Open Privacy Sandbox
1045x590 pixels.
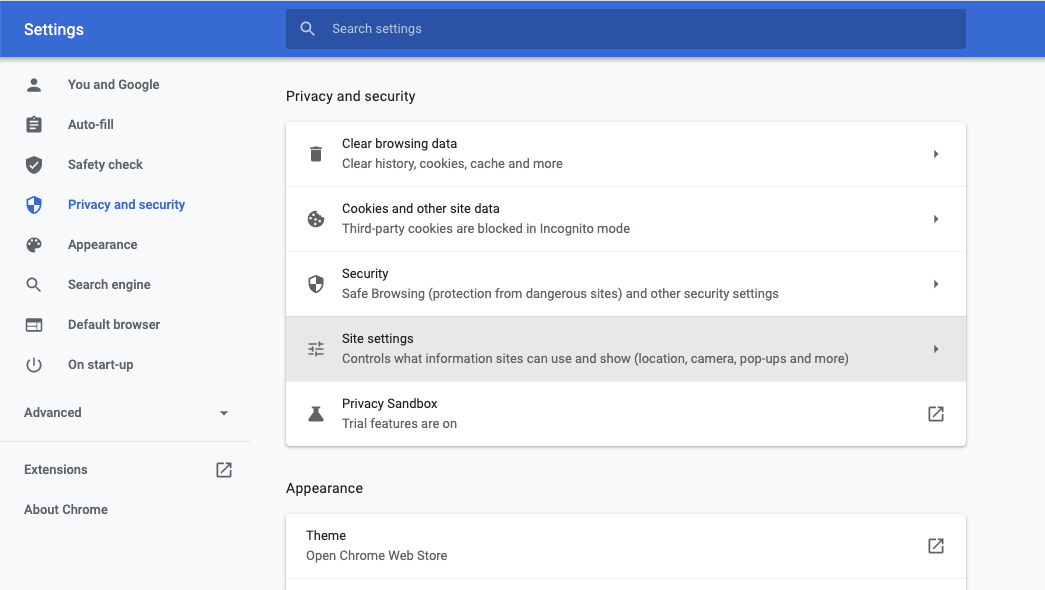(x=626, y=414)
